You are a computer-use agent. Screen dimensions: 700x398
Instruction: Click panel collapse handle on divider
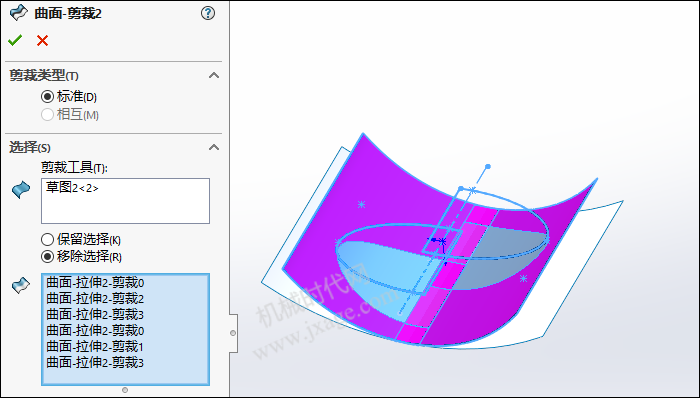(x=233, y=333)
